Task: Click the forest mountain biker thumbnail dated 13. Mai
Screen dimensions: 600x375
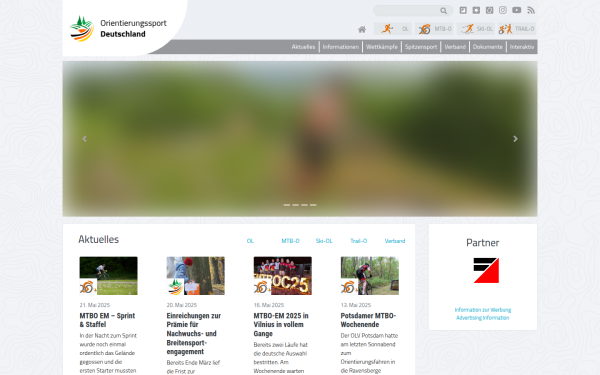Action: (370, 276)
